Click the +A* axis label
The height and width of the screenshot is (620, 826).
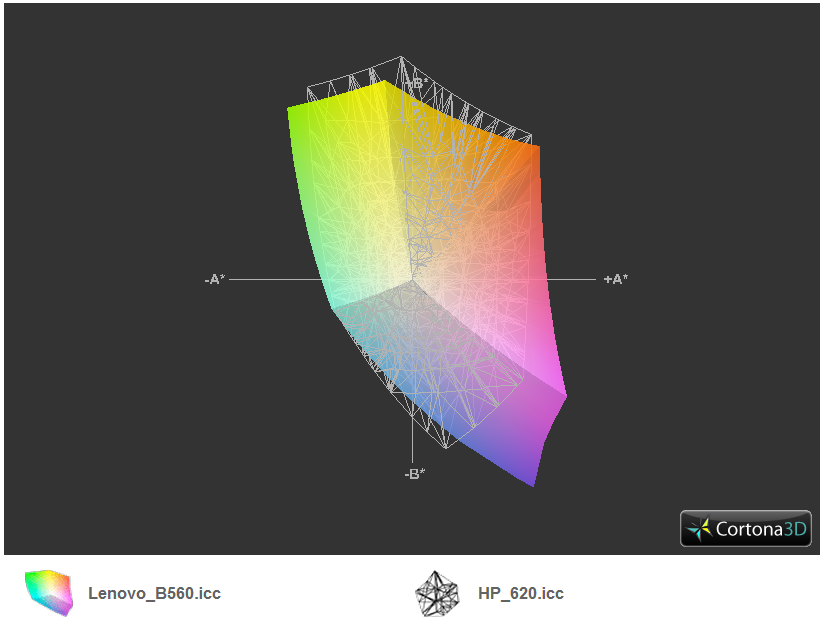(616, 279)
